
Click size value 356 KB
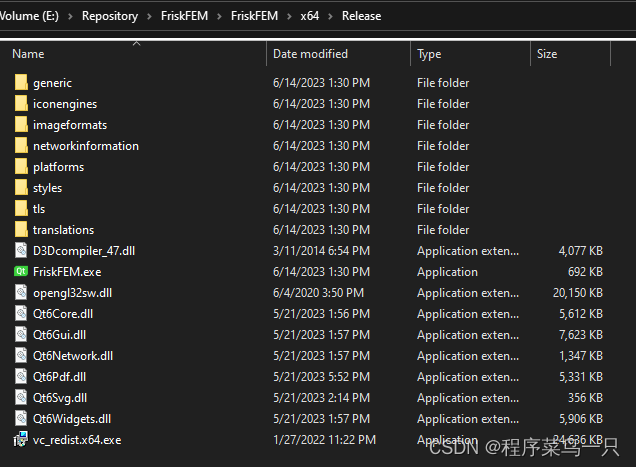click(585, 398)
